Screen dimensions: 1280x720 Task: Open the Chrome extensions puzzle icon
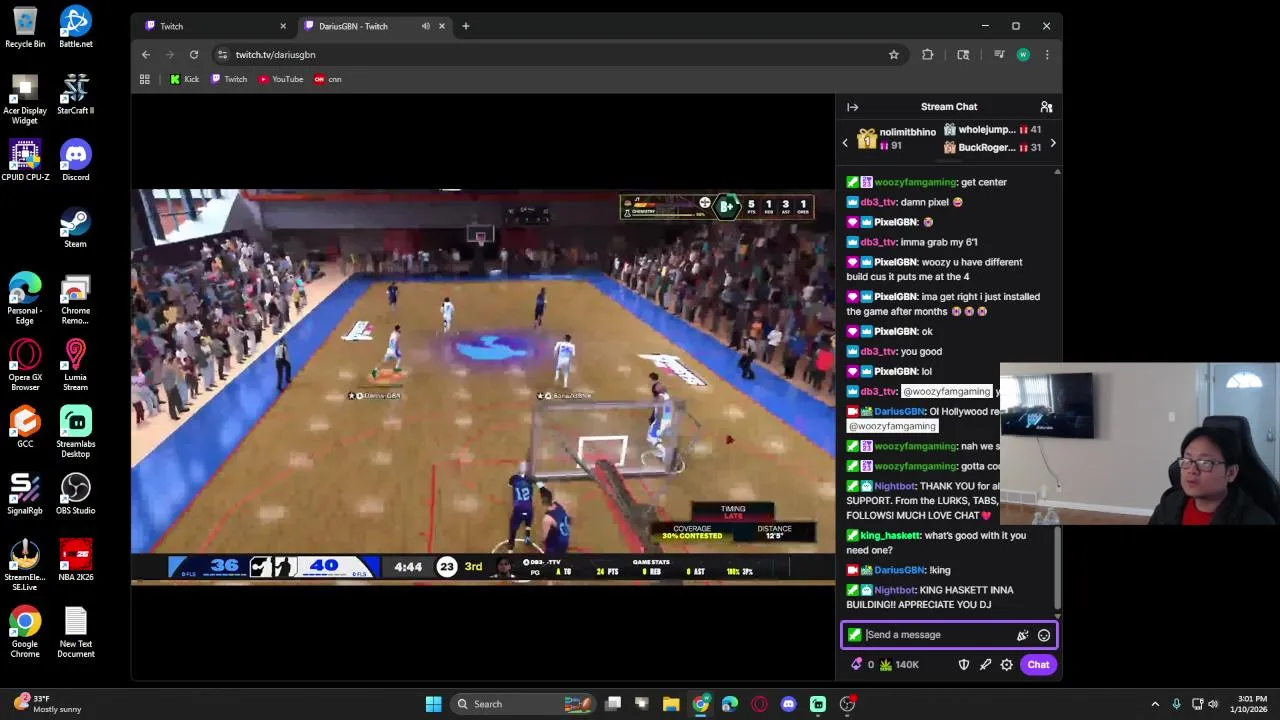(928, 55)
